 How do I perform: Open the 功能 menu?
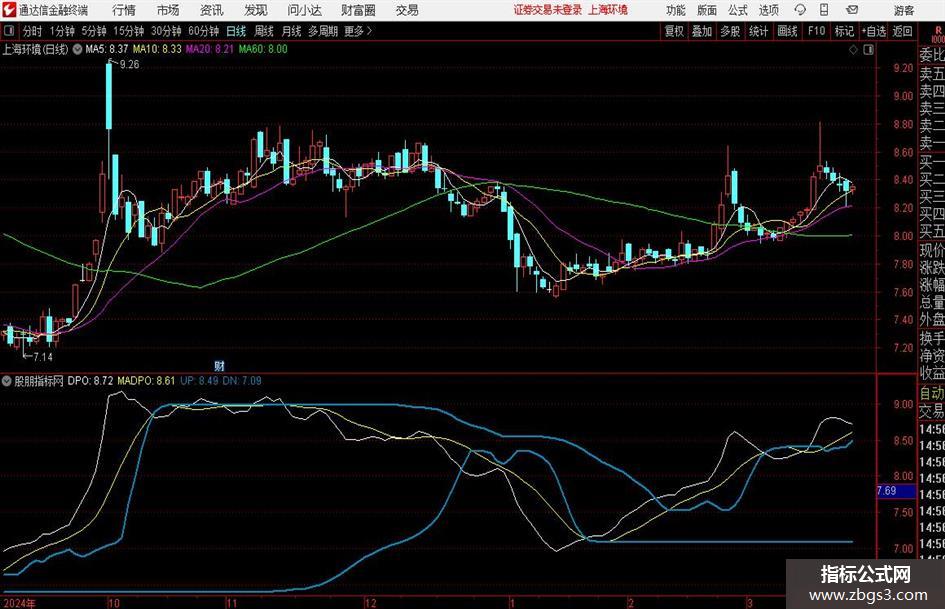tap(676, 10)
